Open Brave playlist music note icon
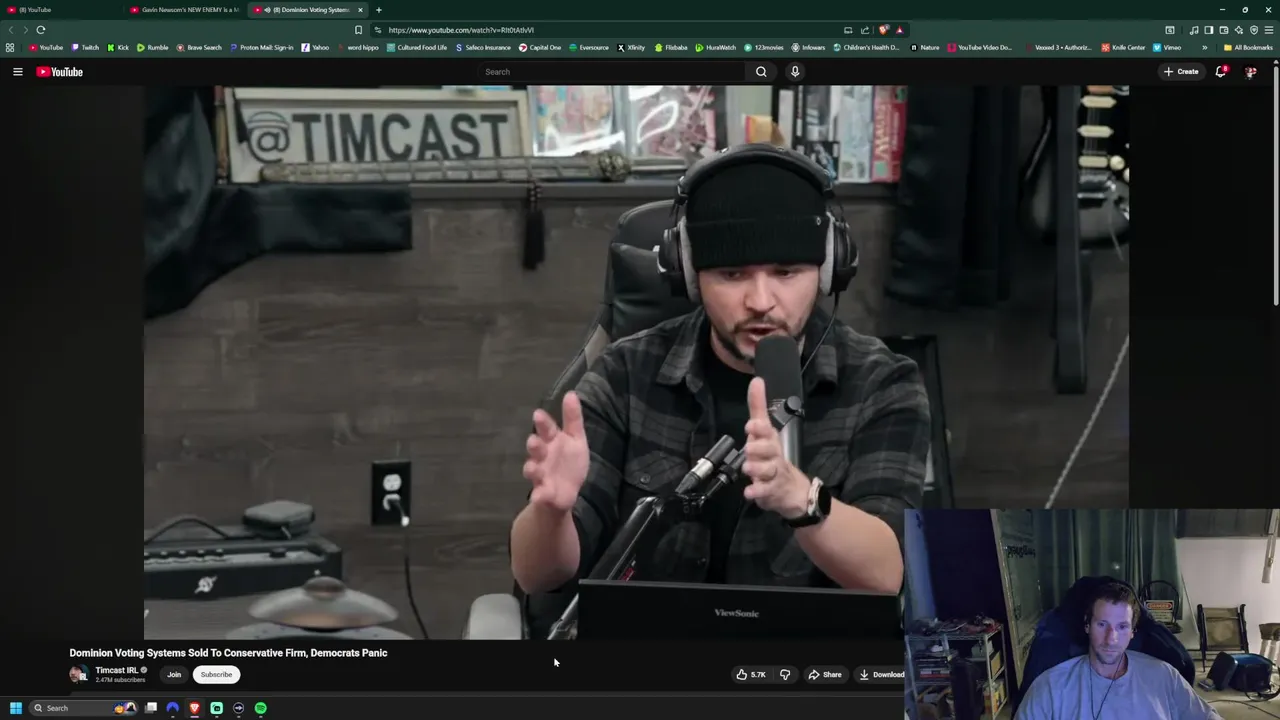Screen dimensions: 1280x720 1193,30
